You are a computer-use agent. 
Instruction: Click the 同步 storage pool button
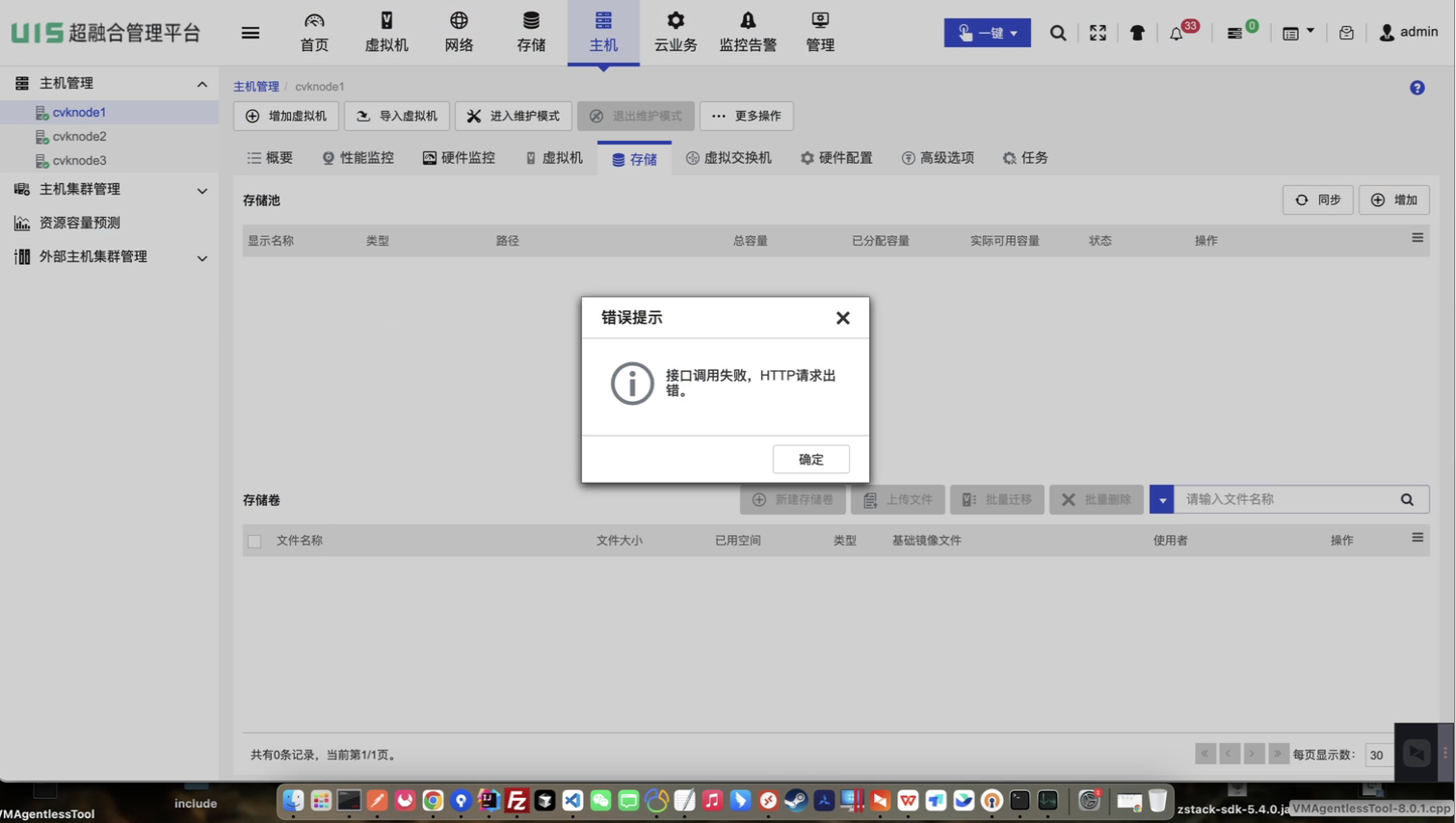(x=1317, y=200)
